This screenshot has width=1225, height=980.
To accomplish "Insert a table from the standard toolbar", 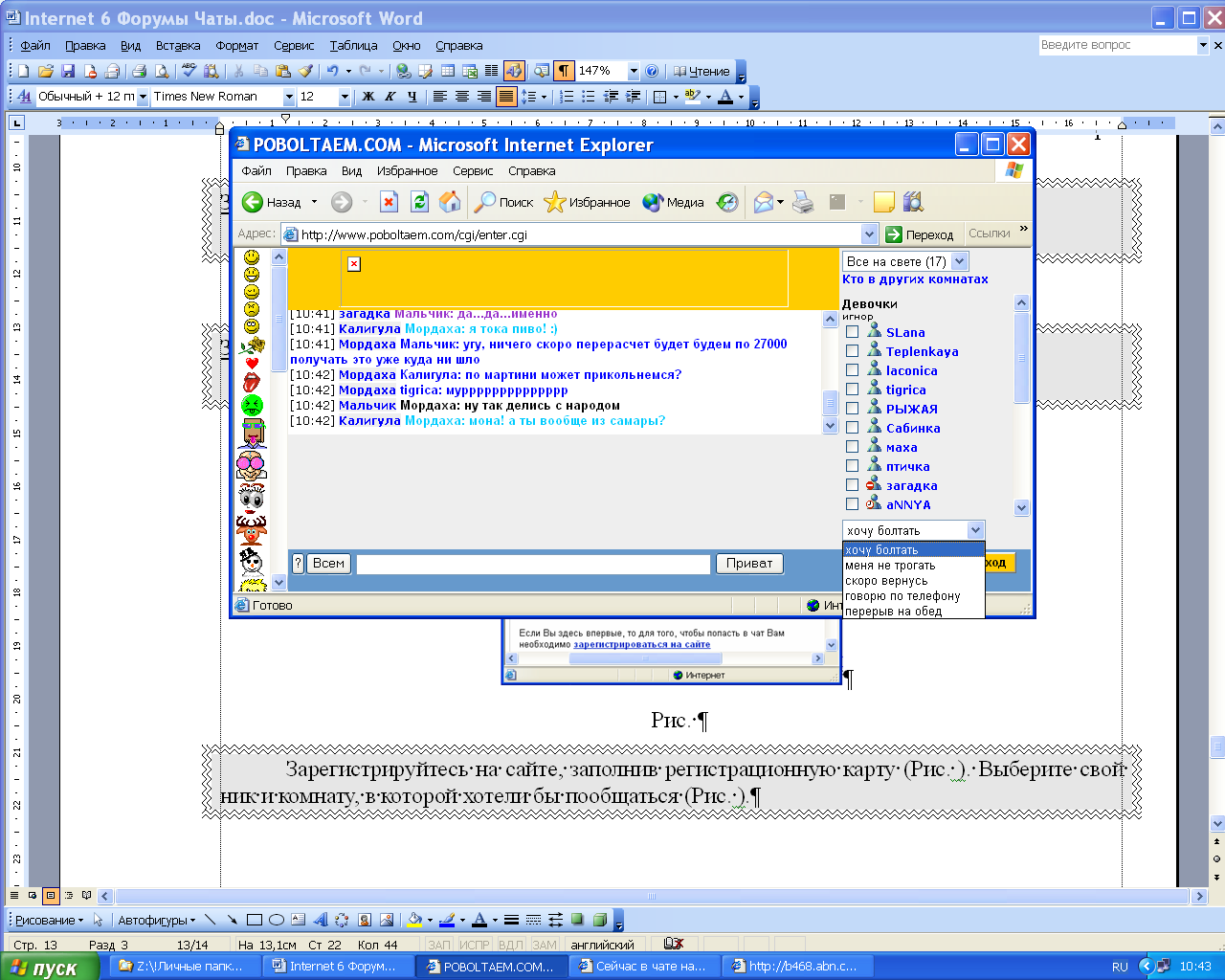I will pos(448,71).
